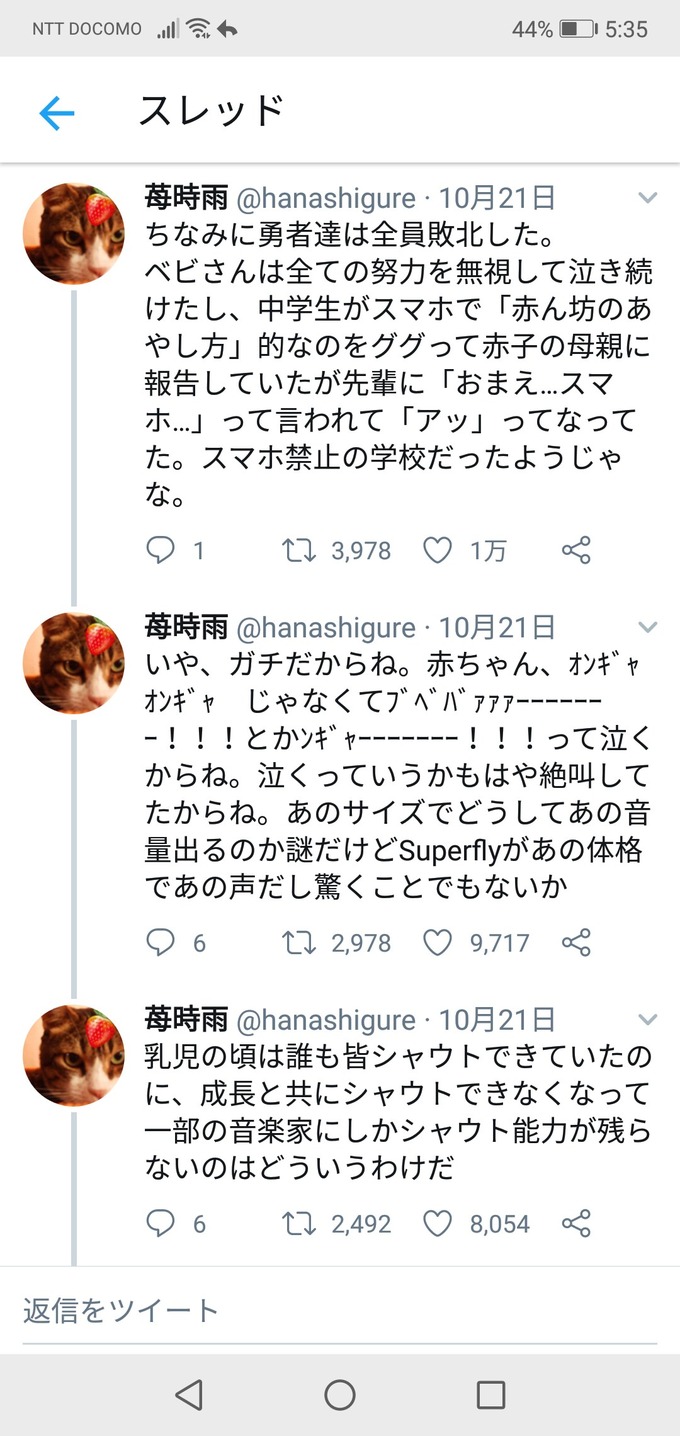Open the 返信をツイート reply field

pyautogui.click(x=340, y=1311)
